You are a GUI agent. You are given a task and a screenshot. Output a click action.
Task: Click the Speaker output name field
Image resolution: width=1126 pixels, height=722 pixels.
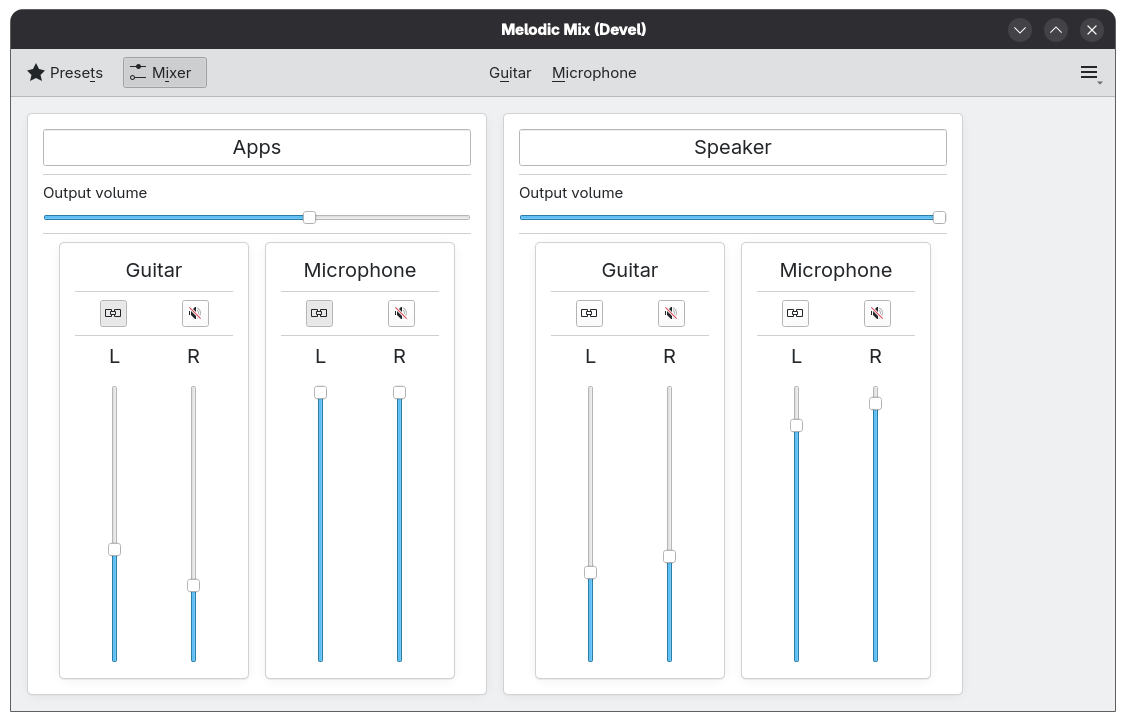pyautogui.click(x=733, y=148)
